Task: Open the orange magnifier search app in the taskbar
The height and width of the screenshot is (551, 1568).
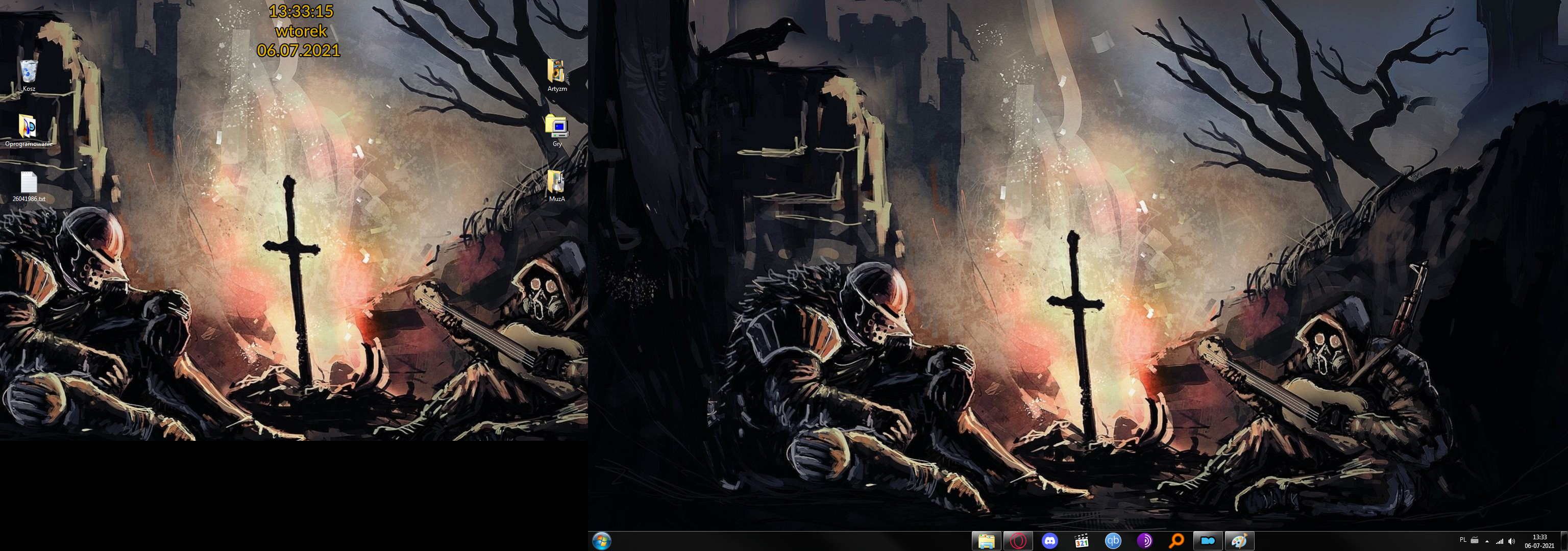Action: tap(1177, 541)
